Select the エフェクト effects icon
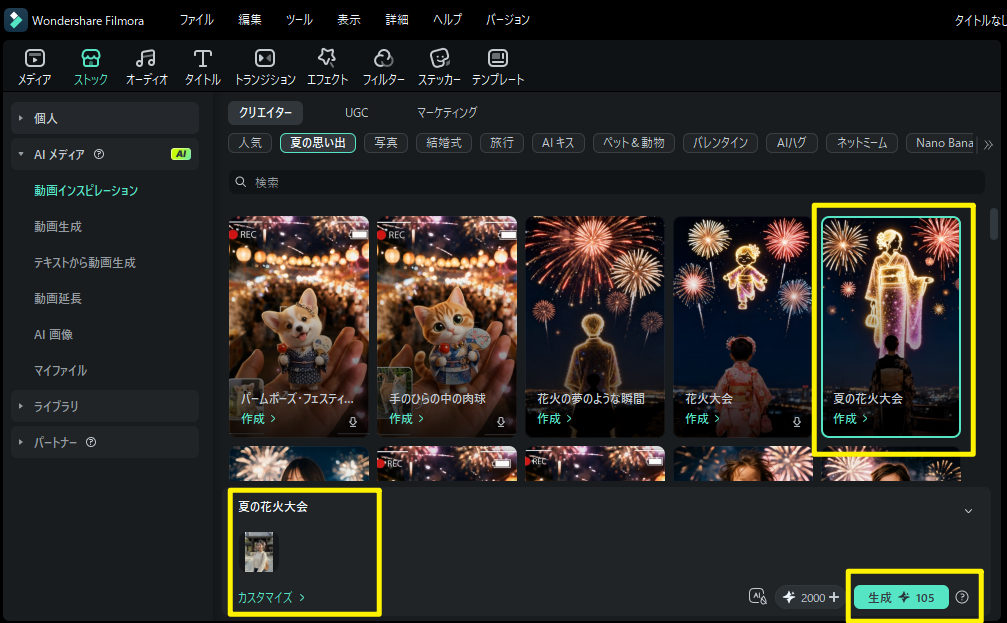Screen dimensions: 1007x623 (328, 67)
